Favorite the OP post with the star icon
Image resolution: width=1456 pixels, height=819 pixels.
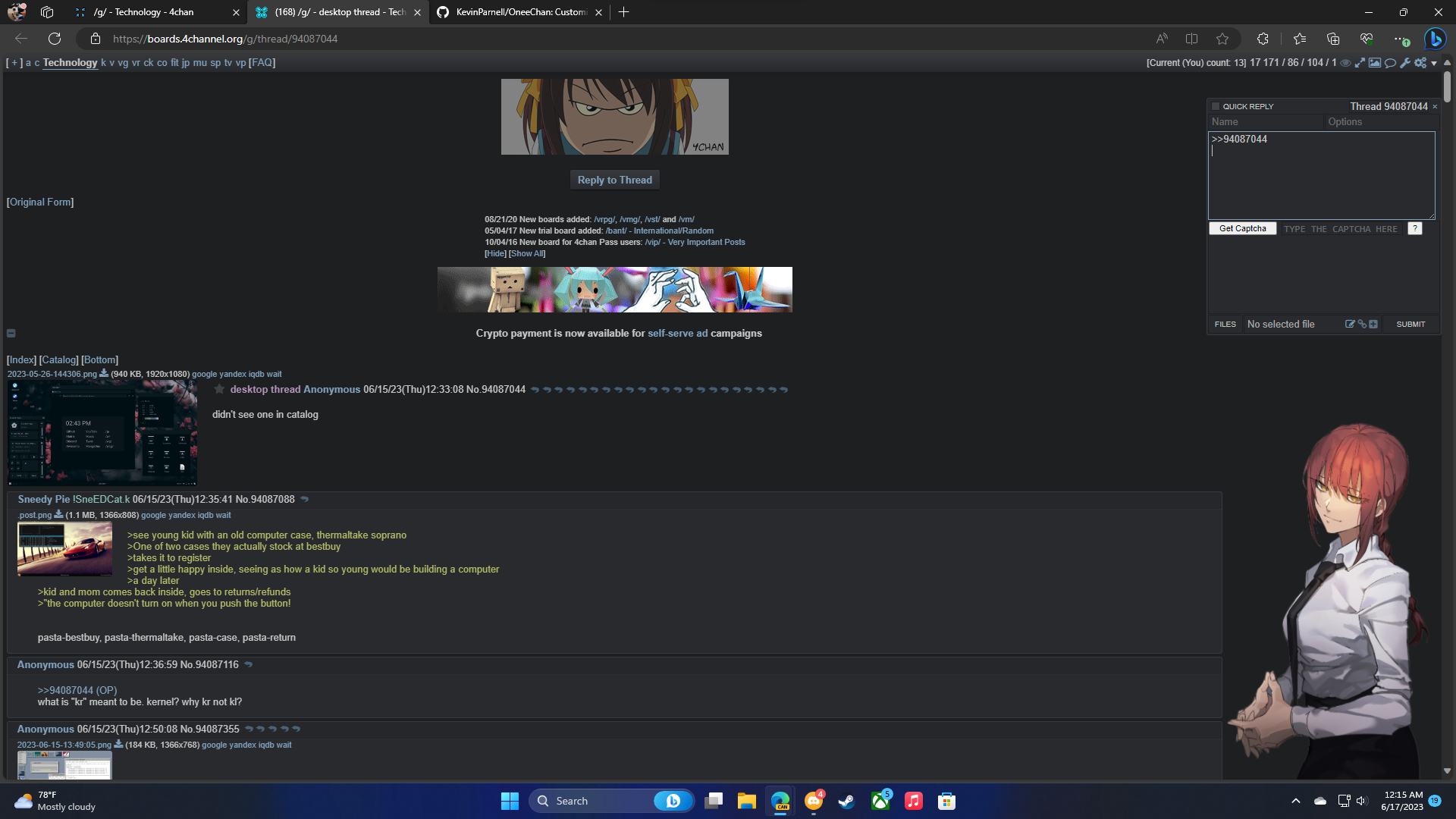point(219,389)
